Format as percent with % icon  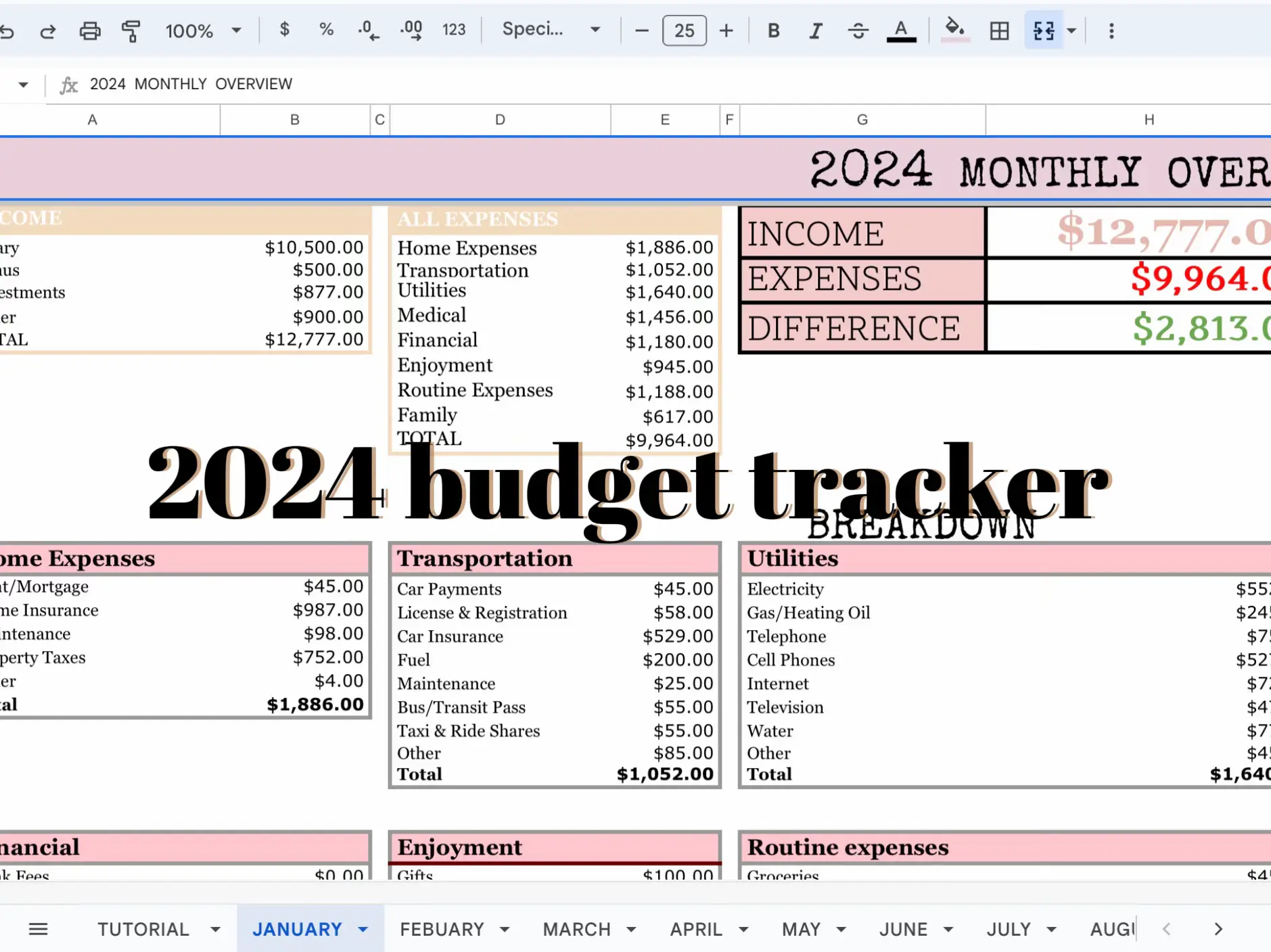pos(327,30)
